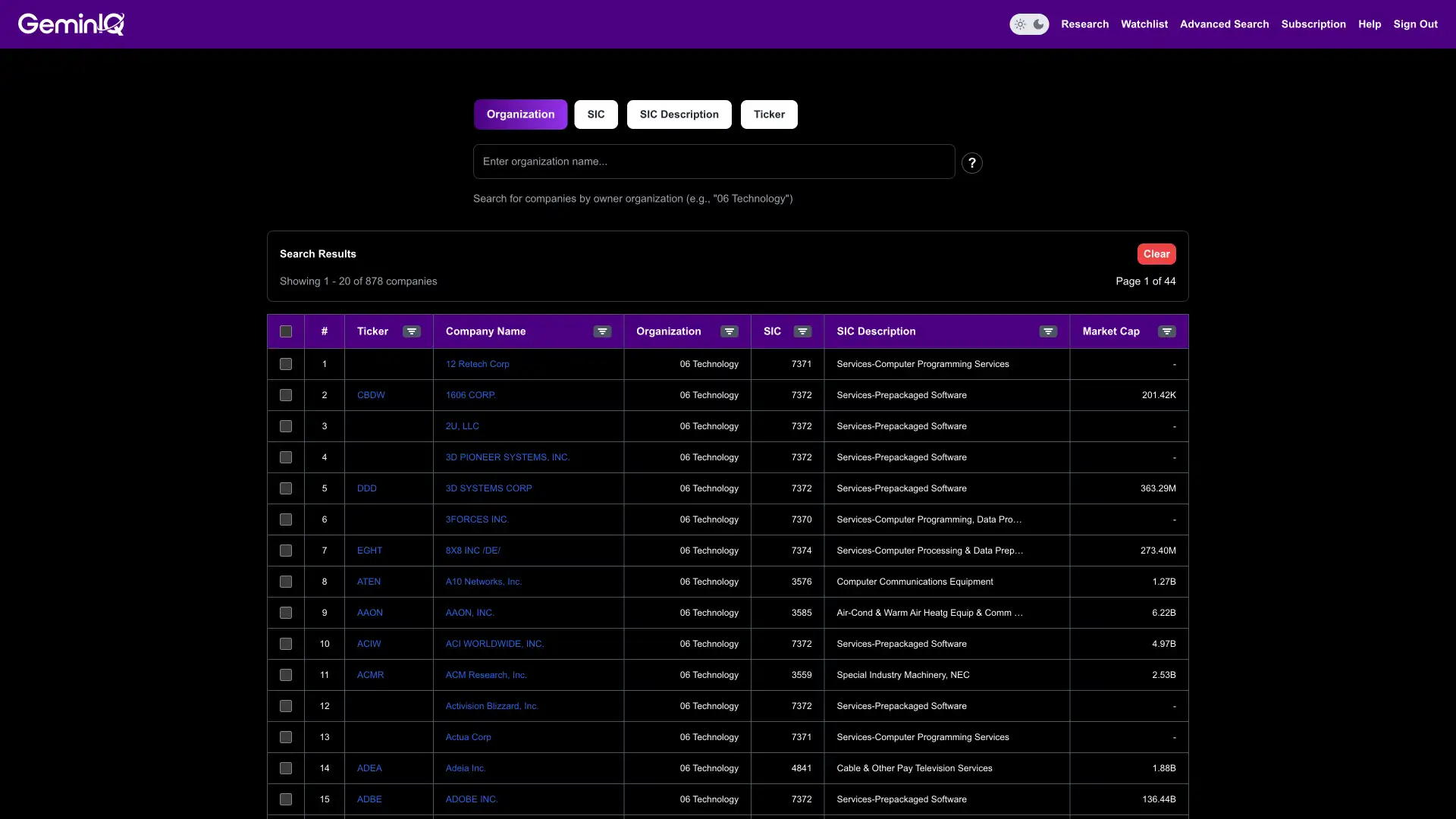Switch to the Ticker search tab
The height and width of the screenshot is (819, 1456).
pyautogui.click(x=769, y=114)
